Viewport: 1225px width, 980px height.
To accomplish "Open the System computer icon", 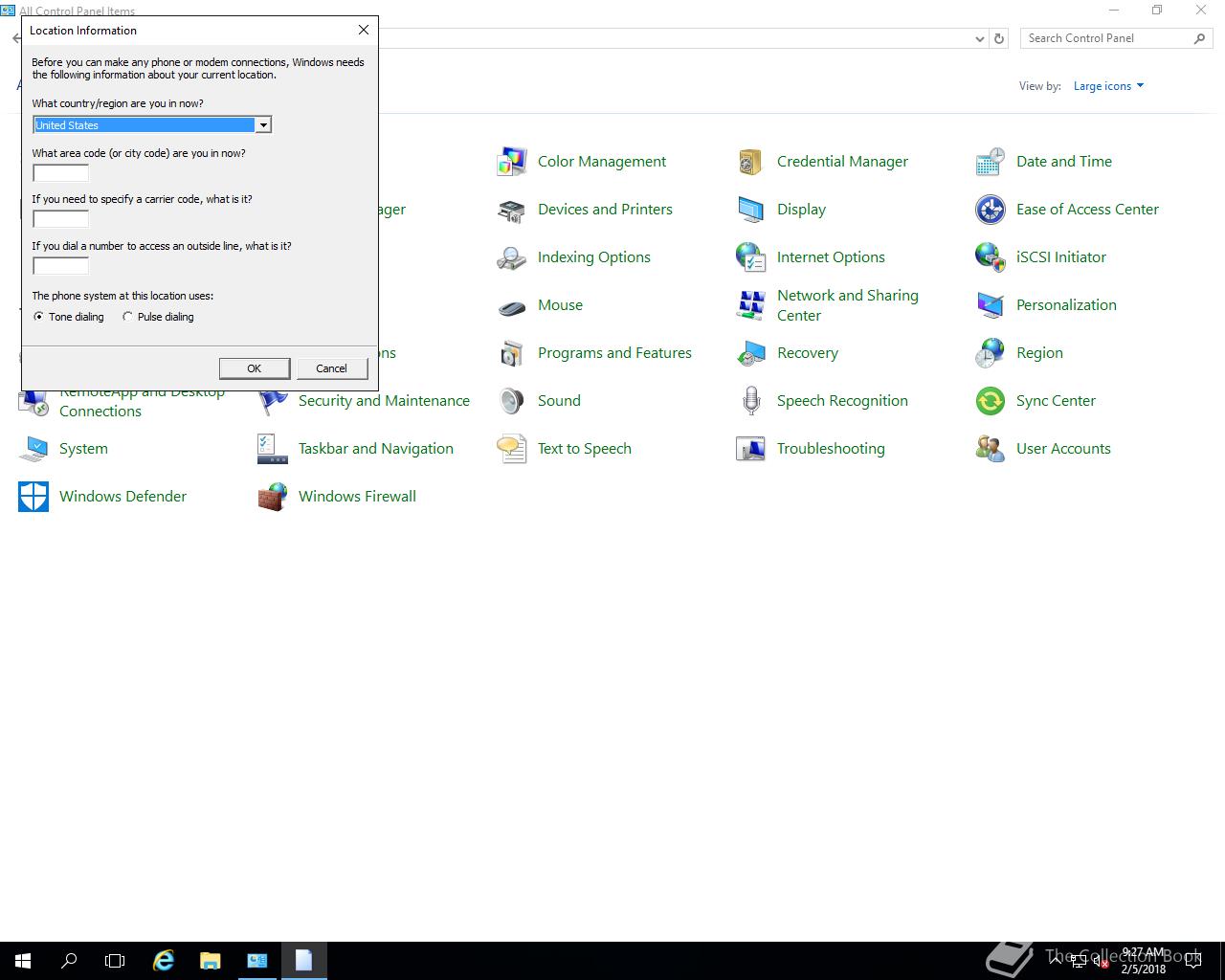I will click(33, 449).
